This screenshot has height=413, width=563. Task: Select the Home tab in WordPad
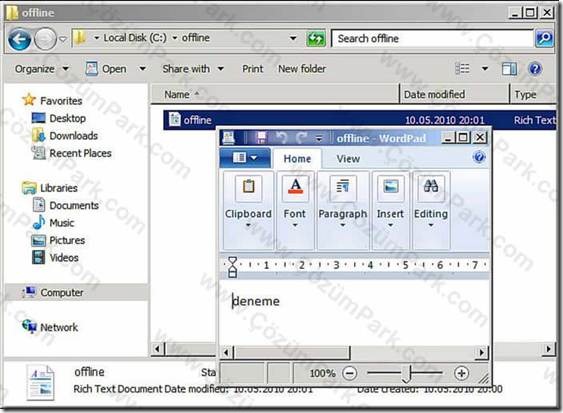[297, 159]
